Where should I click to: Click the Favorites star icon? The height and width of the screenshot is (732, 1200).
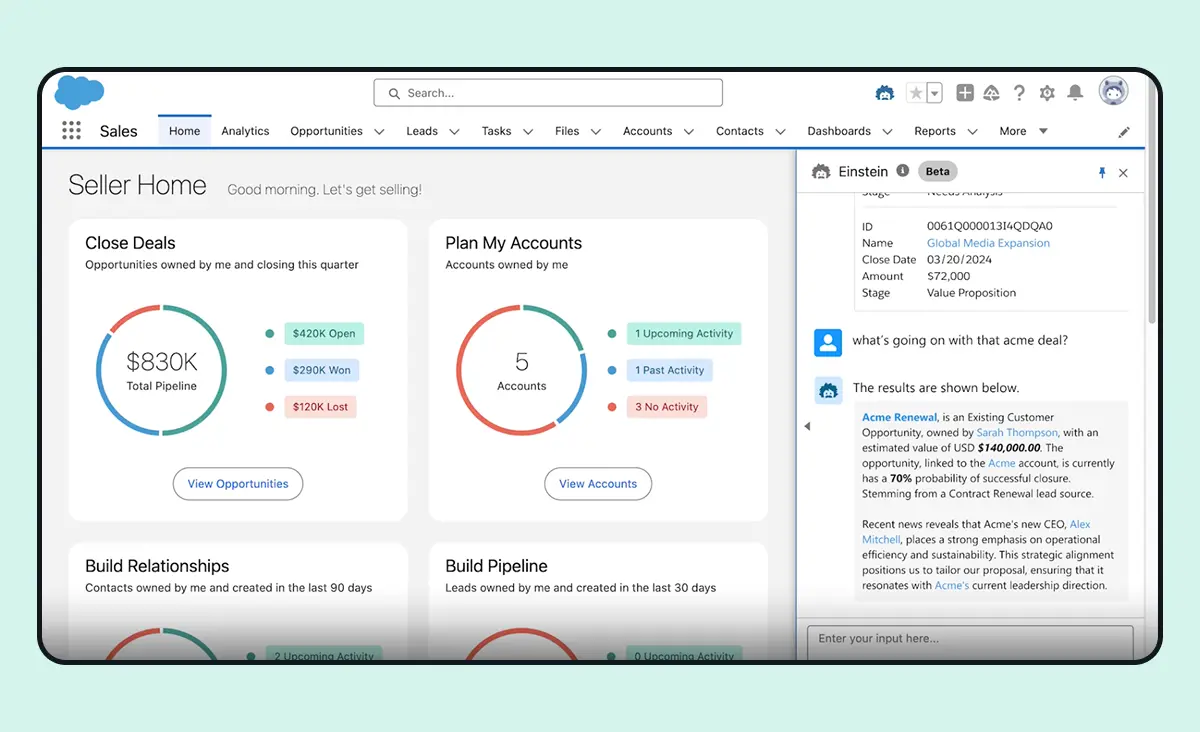916,93
